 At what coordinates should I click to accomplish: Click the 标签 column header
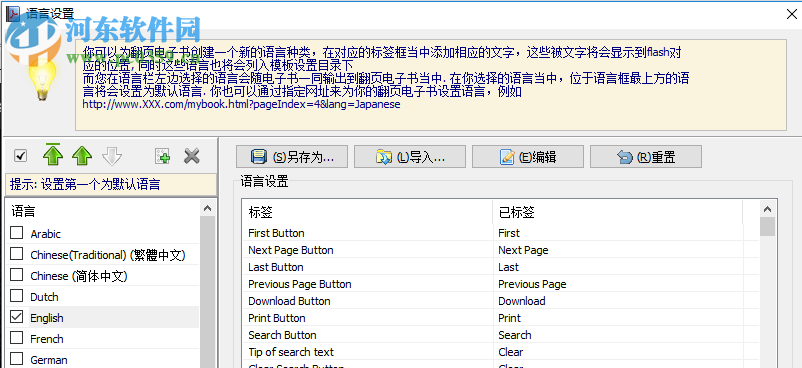coord(368,212)
